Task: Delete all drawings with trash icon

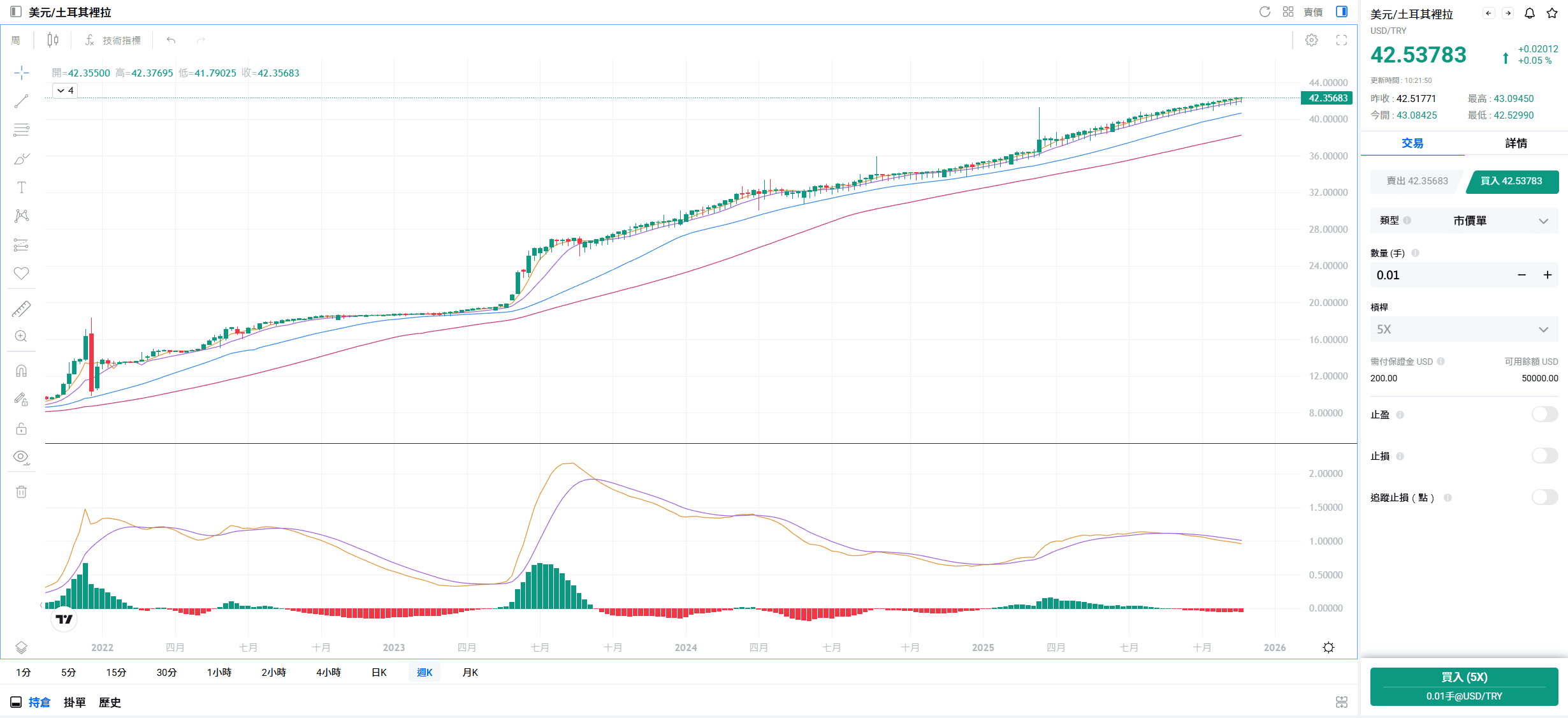Action: click(22, 491)
